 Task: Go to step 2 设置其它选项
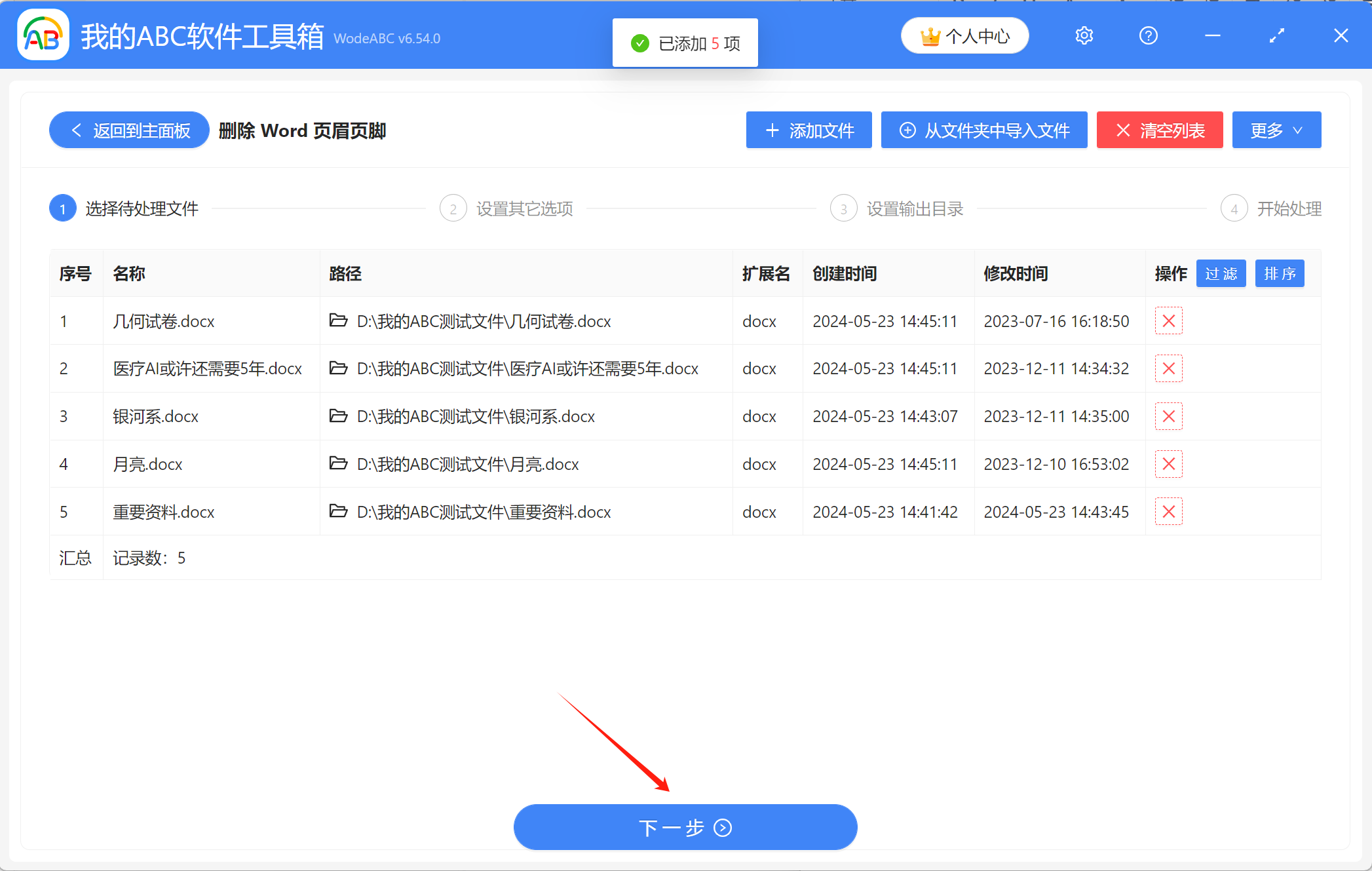(x=507, y=209)
